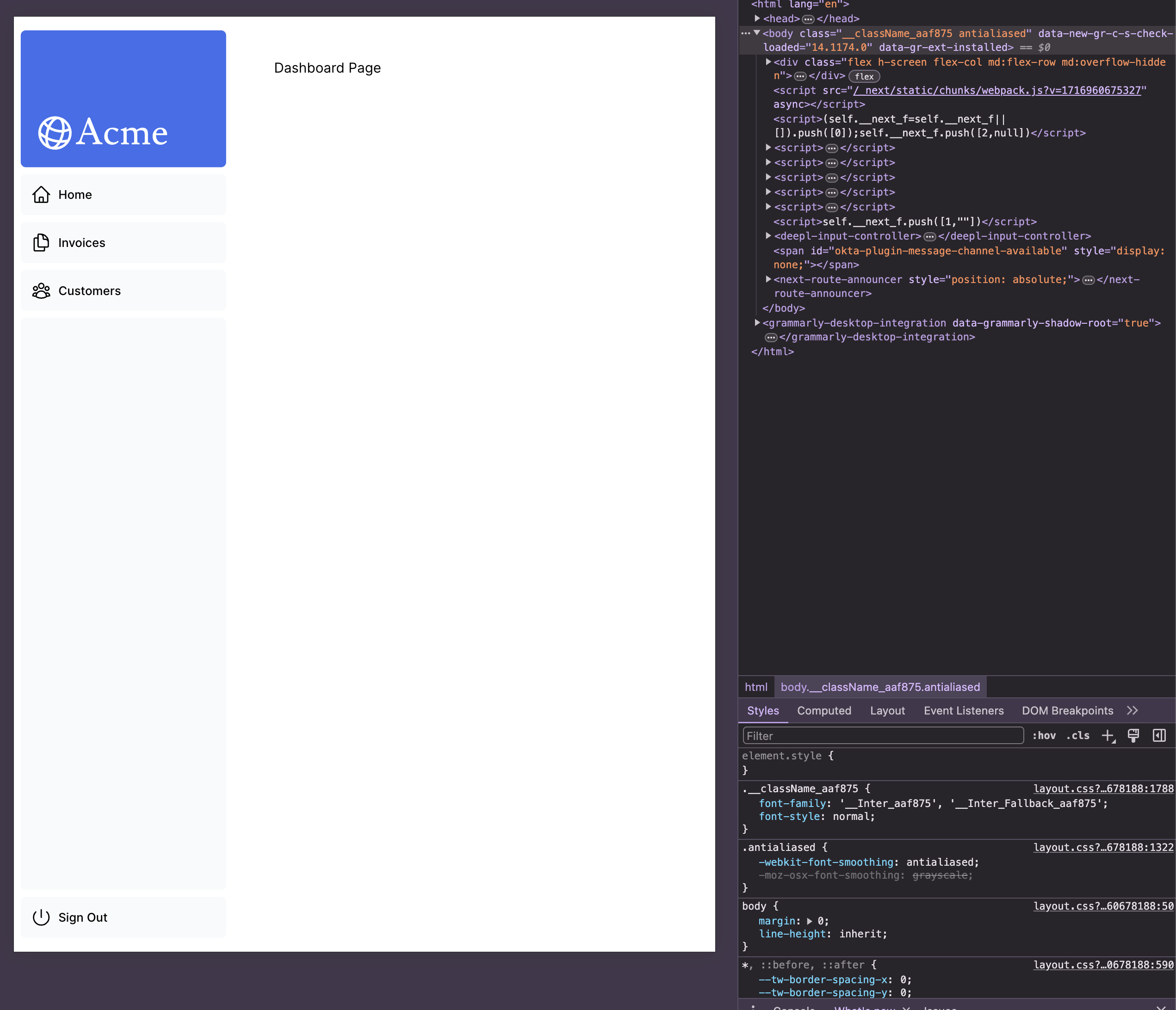The height and width of the screenshot is (1010, 1176).
Task: Click the Sign Out power icon
Action: pyautogui.click(x=41, y=918)
